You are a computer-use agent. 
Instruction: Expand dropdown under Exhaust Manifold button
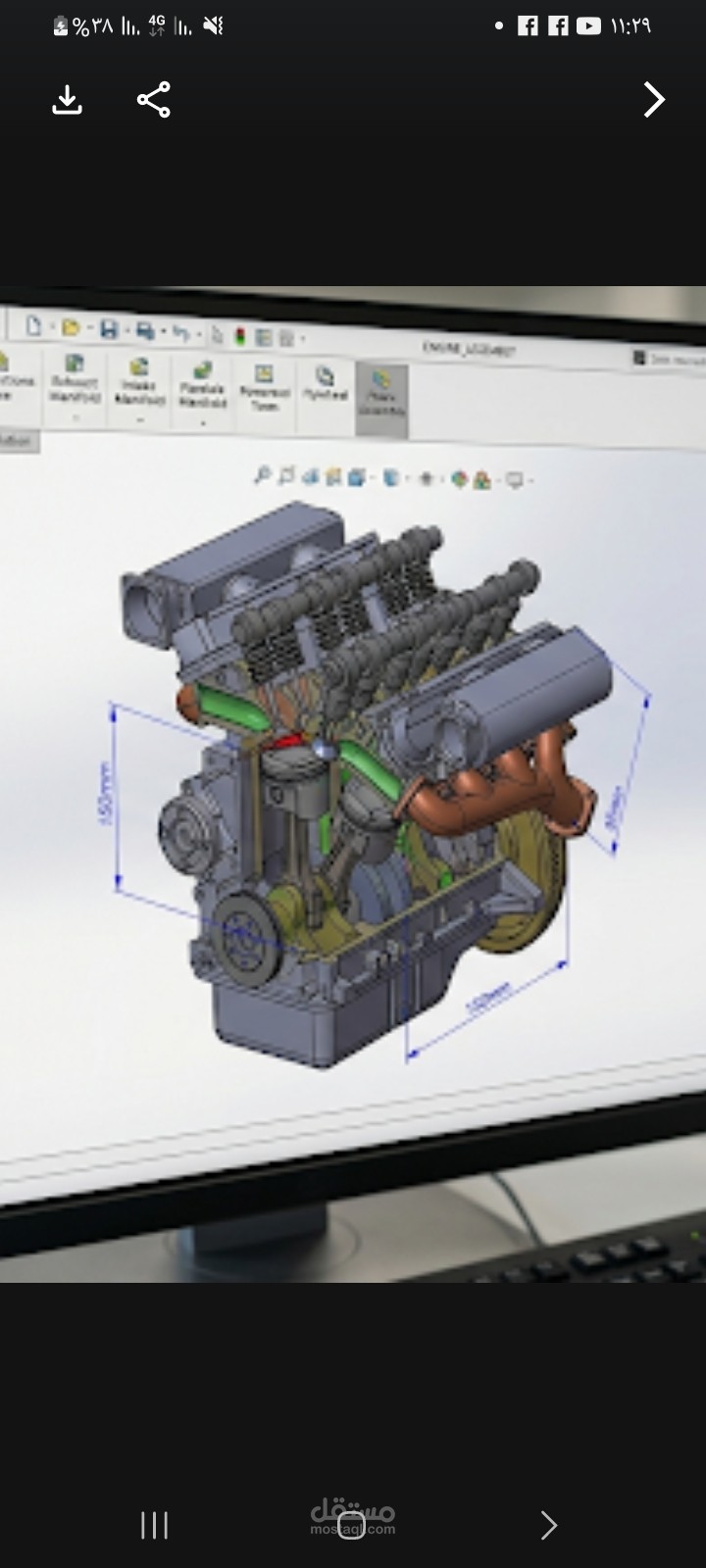[x=76, y=418]
